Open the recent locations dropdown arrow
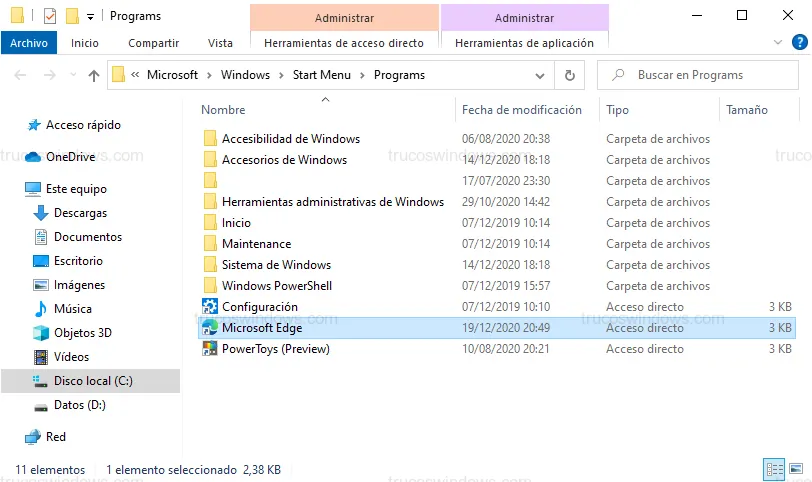Image resolution: width=812 pixels, height=482 pixels. tap(72, 75)
